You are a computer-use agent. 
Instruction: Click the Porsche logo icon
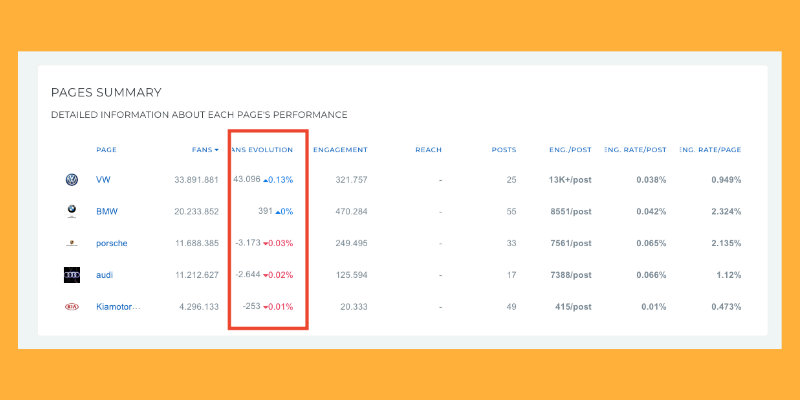pyautogui.click(x=72, y=243)
